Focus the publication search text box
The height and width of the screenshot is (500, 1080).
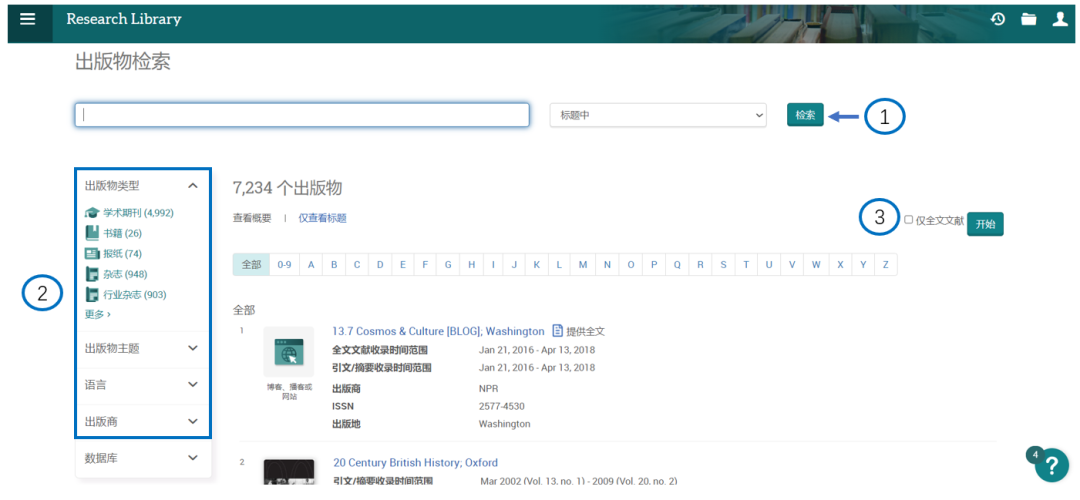click(x=302, y=115)
